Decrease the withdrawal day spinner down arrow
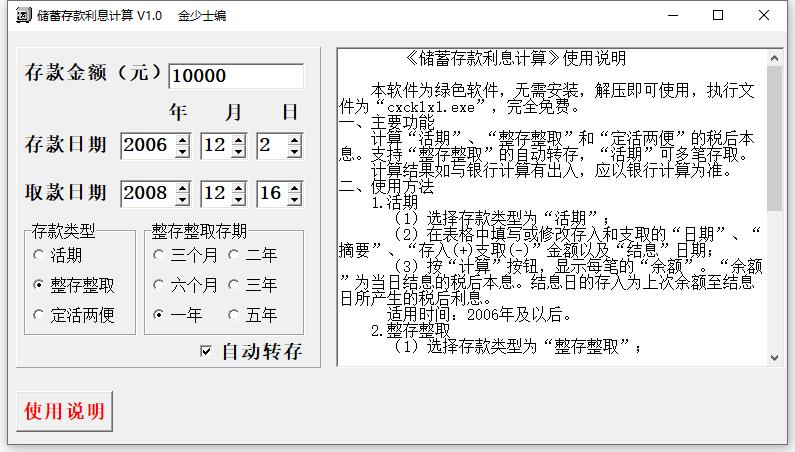Screen dimensions: 795x452 pyautogui.click(x=294, y=199)
